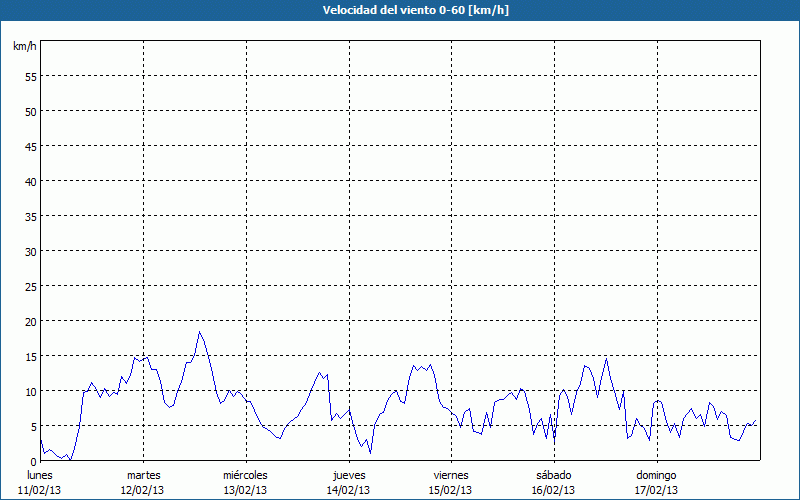Click the date label 16/02/13
This screenshot has height=500, width=800.
tap(553, 490)
